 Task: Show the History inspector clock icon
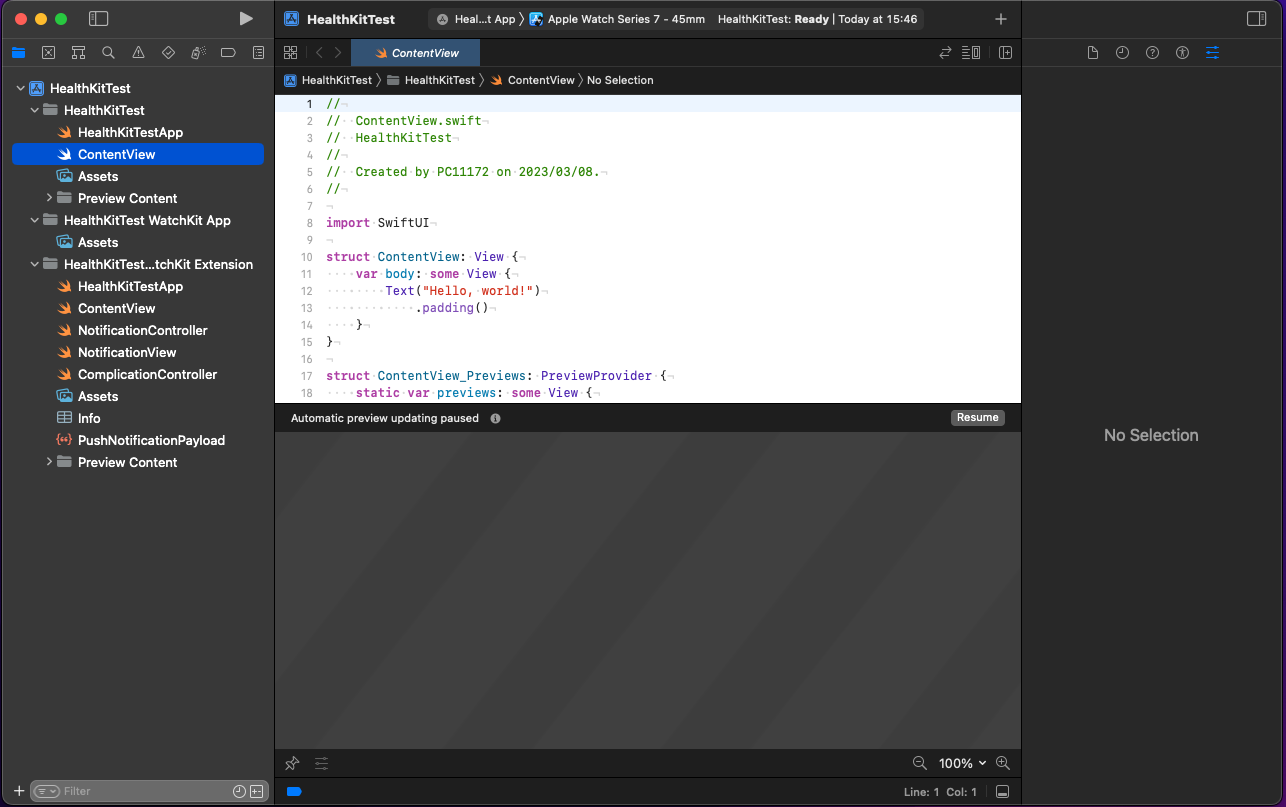click(x=1122, y=53)
